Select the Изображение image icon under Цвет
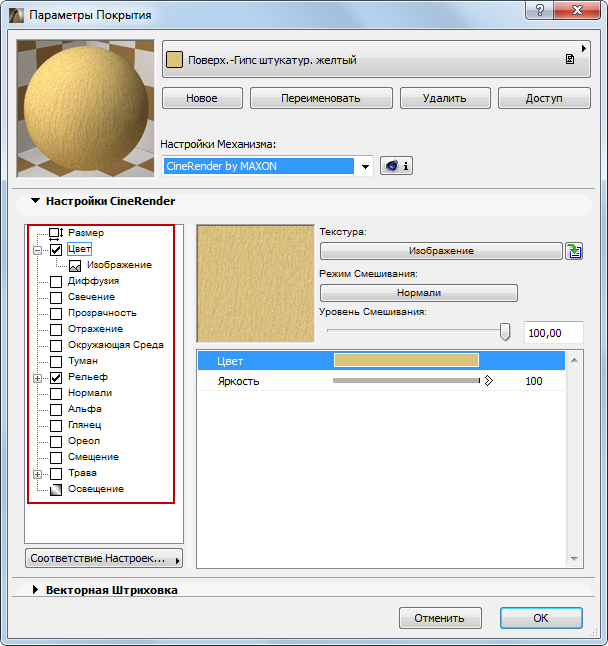This screenshot has height=646, width=608. click(75, 266)
